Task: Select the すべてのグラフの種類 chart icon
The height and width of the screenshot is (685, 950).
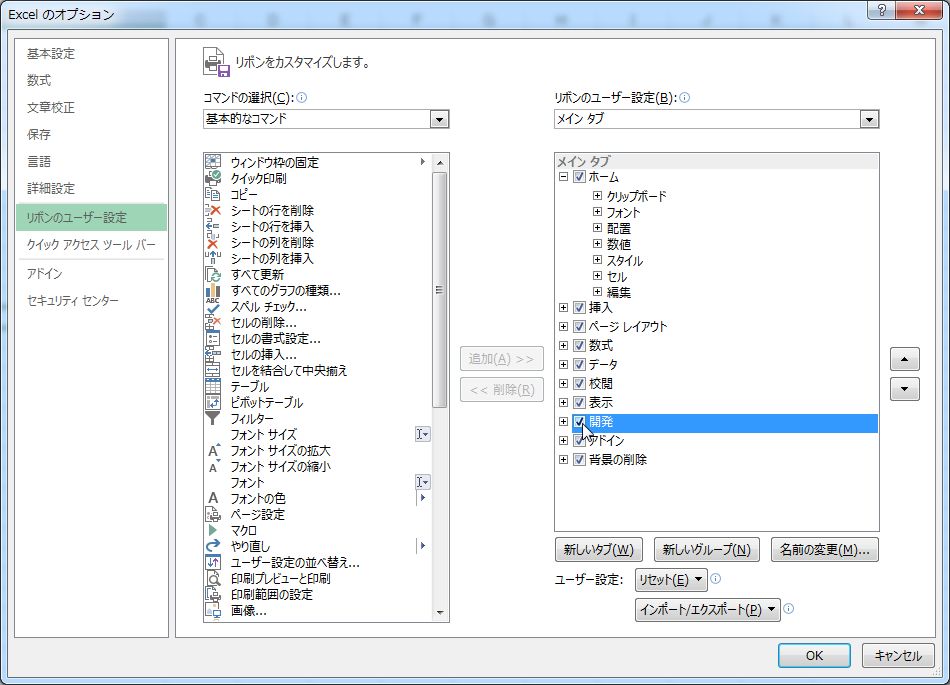Action: [x=213, y=290]
